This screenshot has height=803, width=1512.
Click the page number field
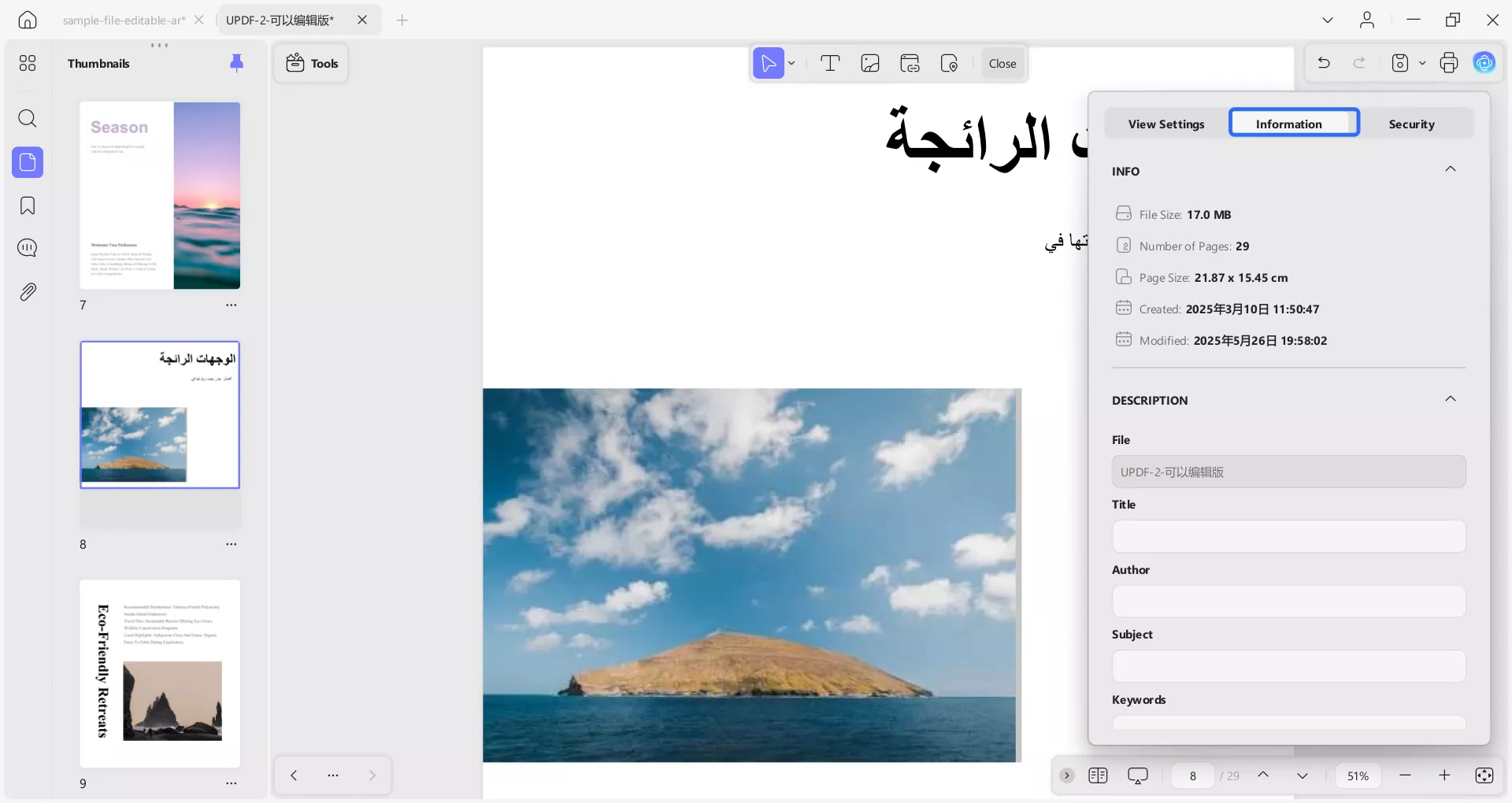tap(1192, 775)
